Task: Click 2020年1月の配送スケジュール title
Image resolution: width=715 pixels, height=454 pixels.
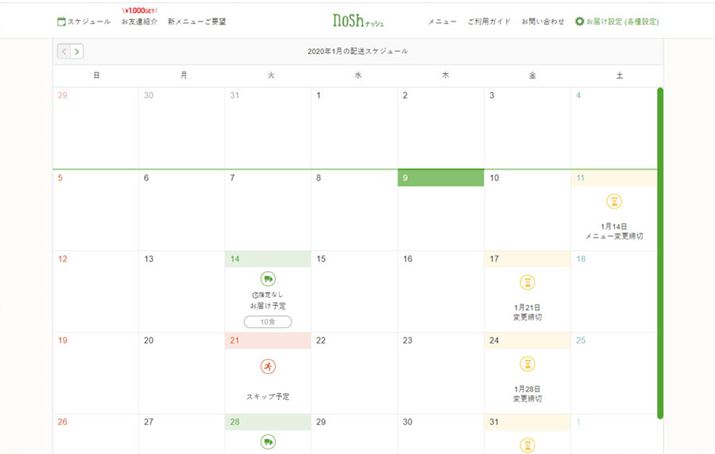Action: pyautogui.click(x=358, y=52)
